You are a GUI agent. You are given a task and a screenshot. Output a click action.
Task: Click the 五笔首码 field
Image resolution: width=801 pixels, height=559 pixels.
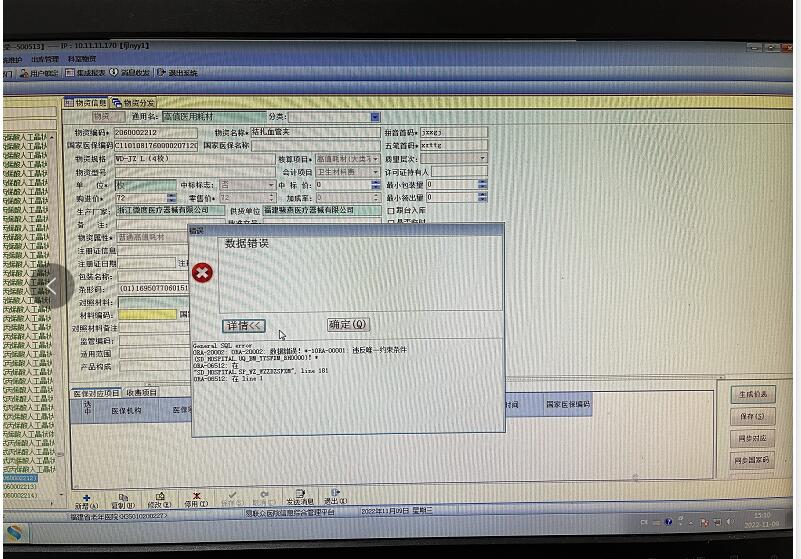tap(454, 146)
